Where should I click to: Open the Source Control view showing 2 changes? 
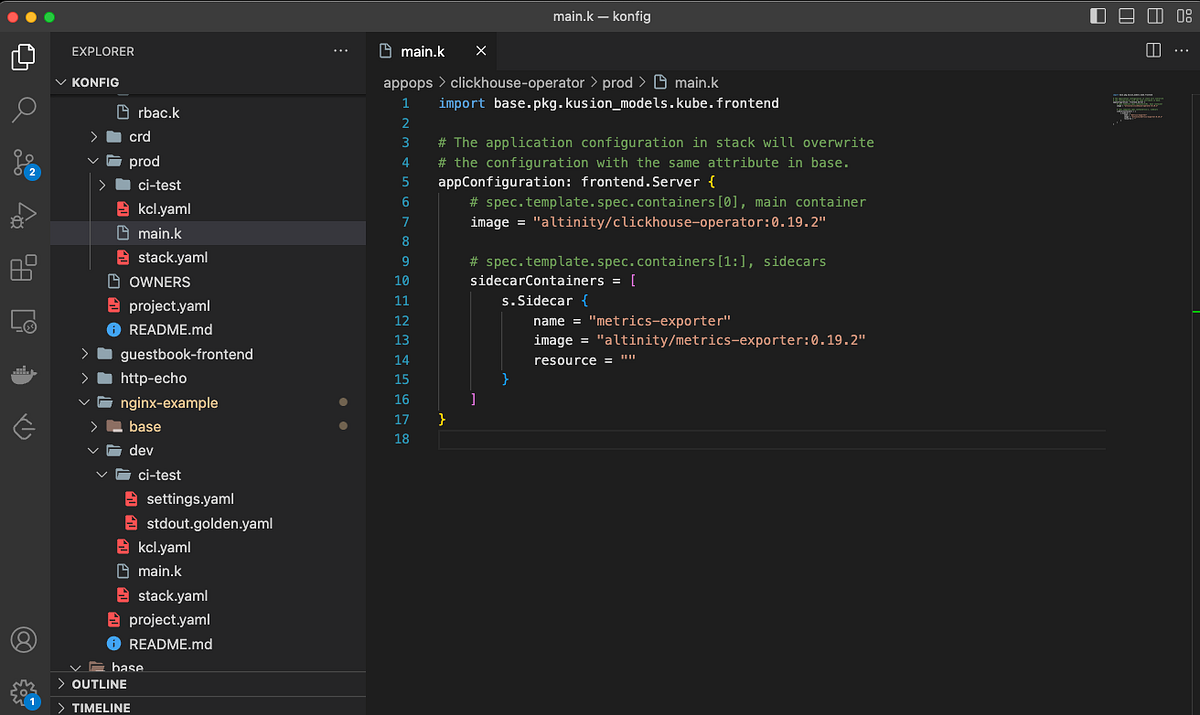point(22,163)
